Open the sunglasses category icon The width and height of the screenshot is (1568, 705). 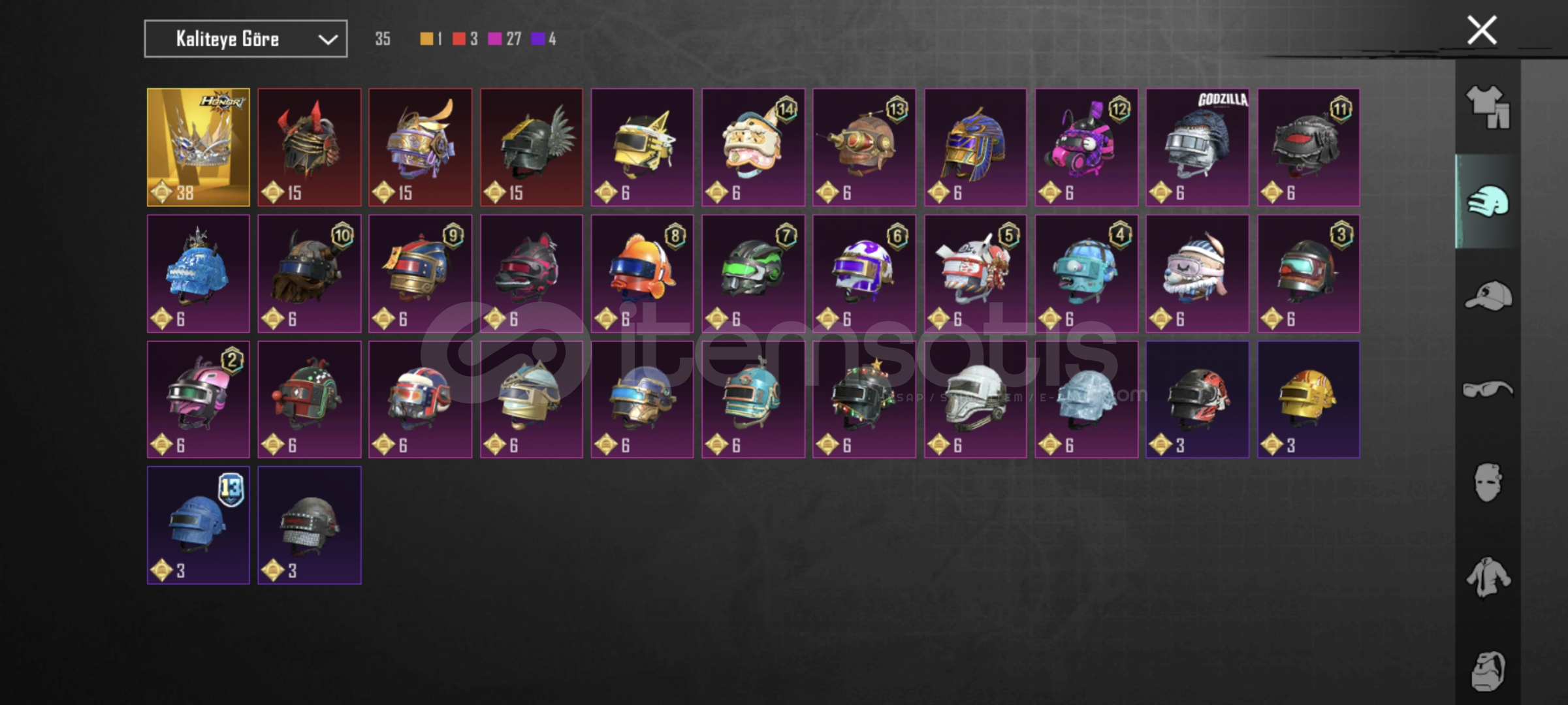coord(1488,390)
